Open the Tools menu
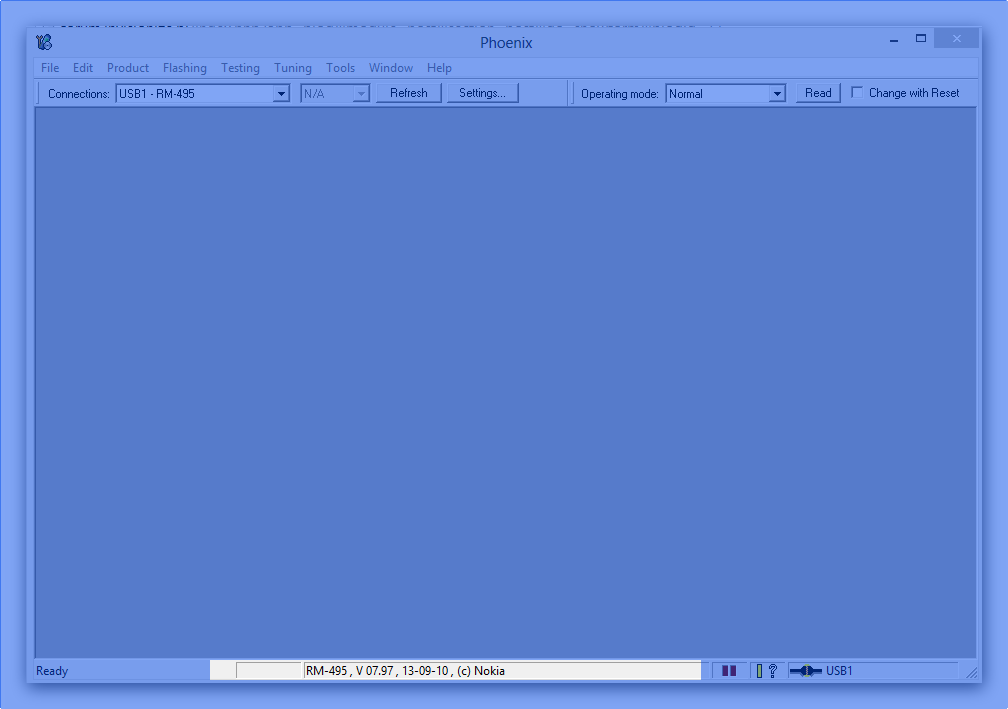 point(340,68)
